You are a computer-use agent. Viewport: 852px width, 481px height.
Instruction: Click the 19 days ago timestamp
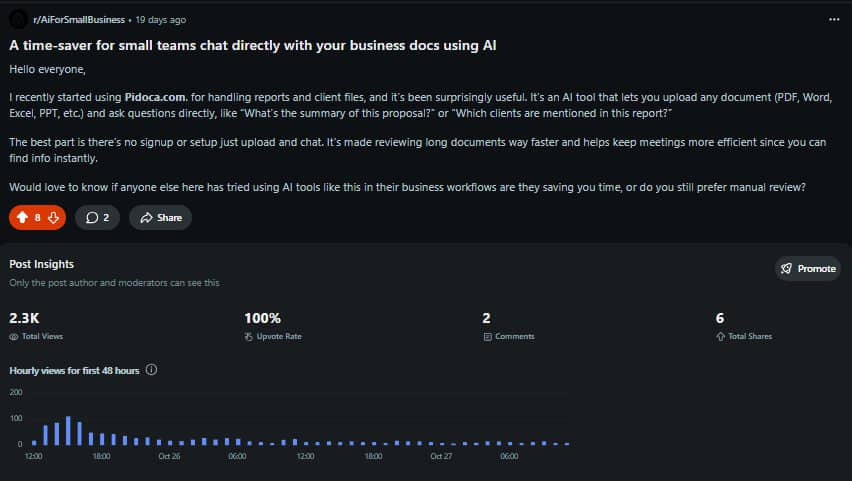[x=160, y=19]
